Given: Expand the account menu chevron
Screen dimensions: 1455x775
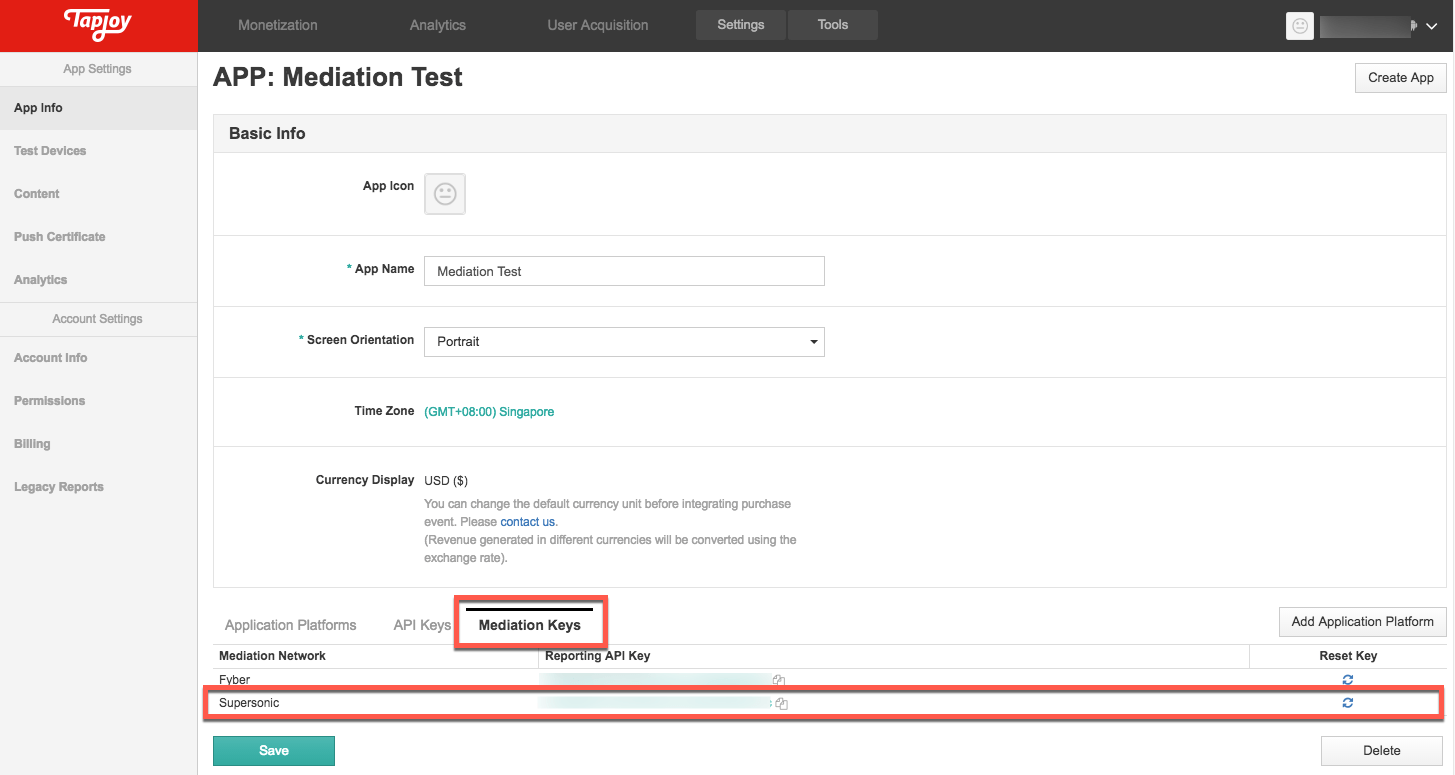Looking at the screenshot, I should coord(1432,27).
